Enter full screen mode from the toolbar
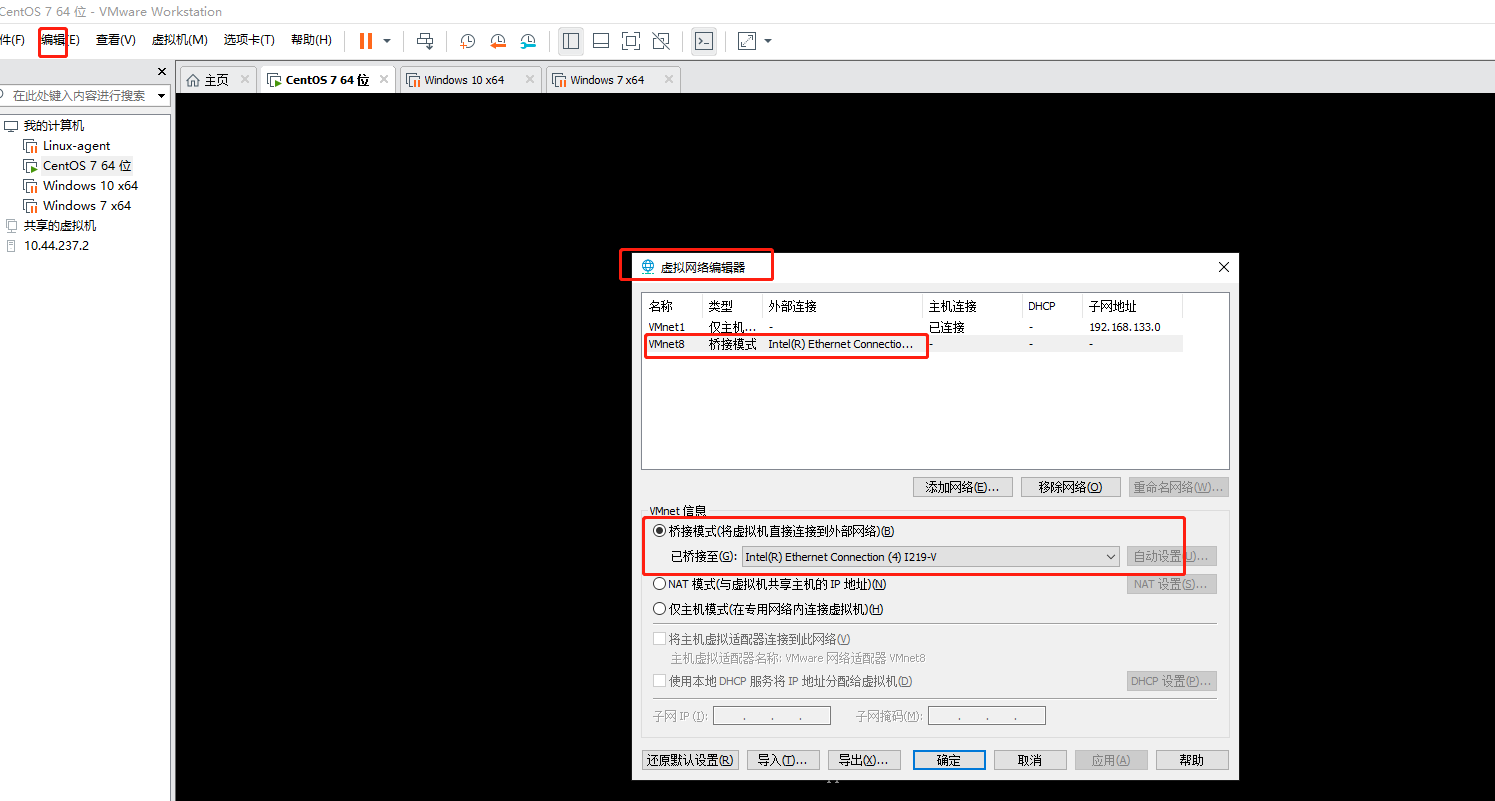Screen dimensions: 1495x801 click(631, 41)
